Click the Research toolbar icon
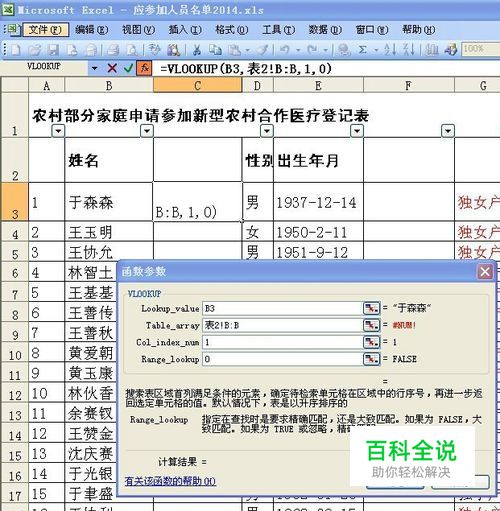This screenshot has width=500, height=511. (x=173, y=50)
